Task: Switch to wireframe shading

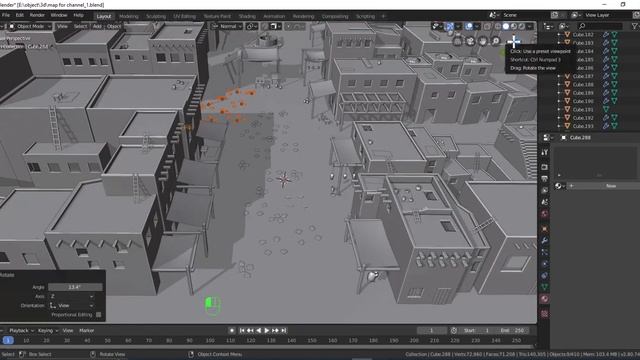Action: (498, 26)
